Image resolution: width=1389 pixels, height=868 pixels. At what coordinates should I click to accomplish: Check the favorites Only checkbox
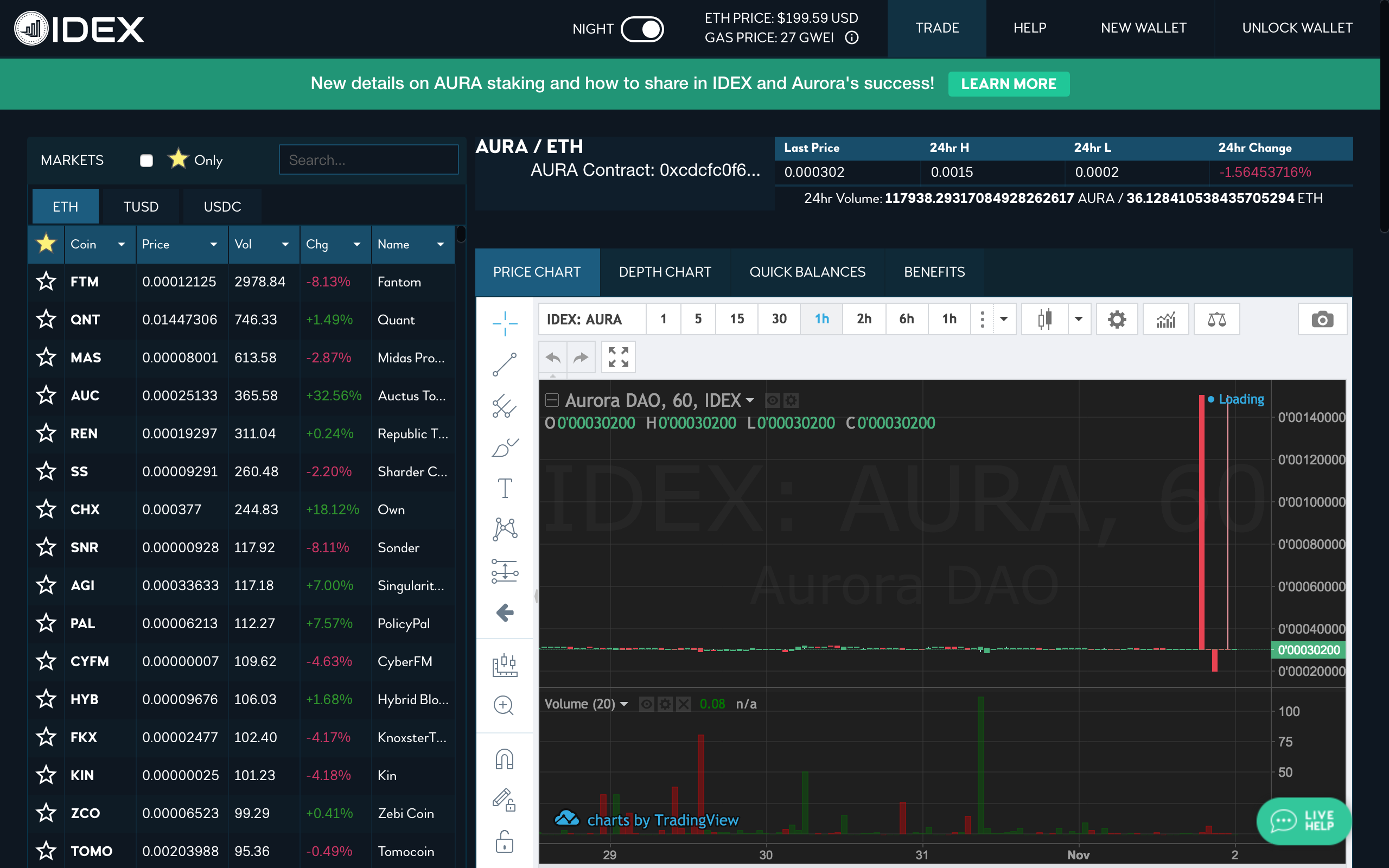146,160
